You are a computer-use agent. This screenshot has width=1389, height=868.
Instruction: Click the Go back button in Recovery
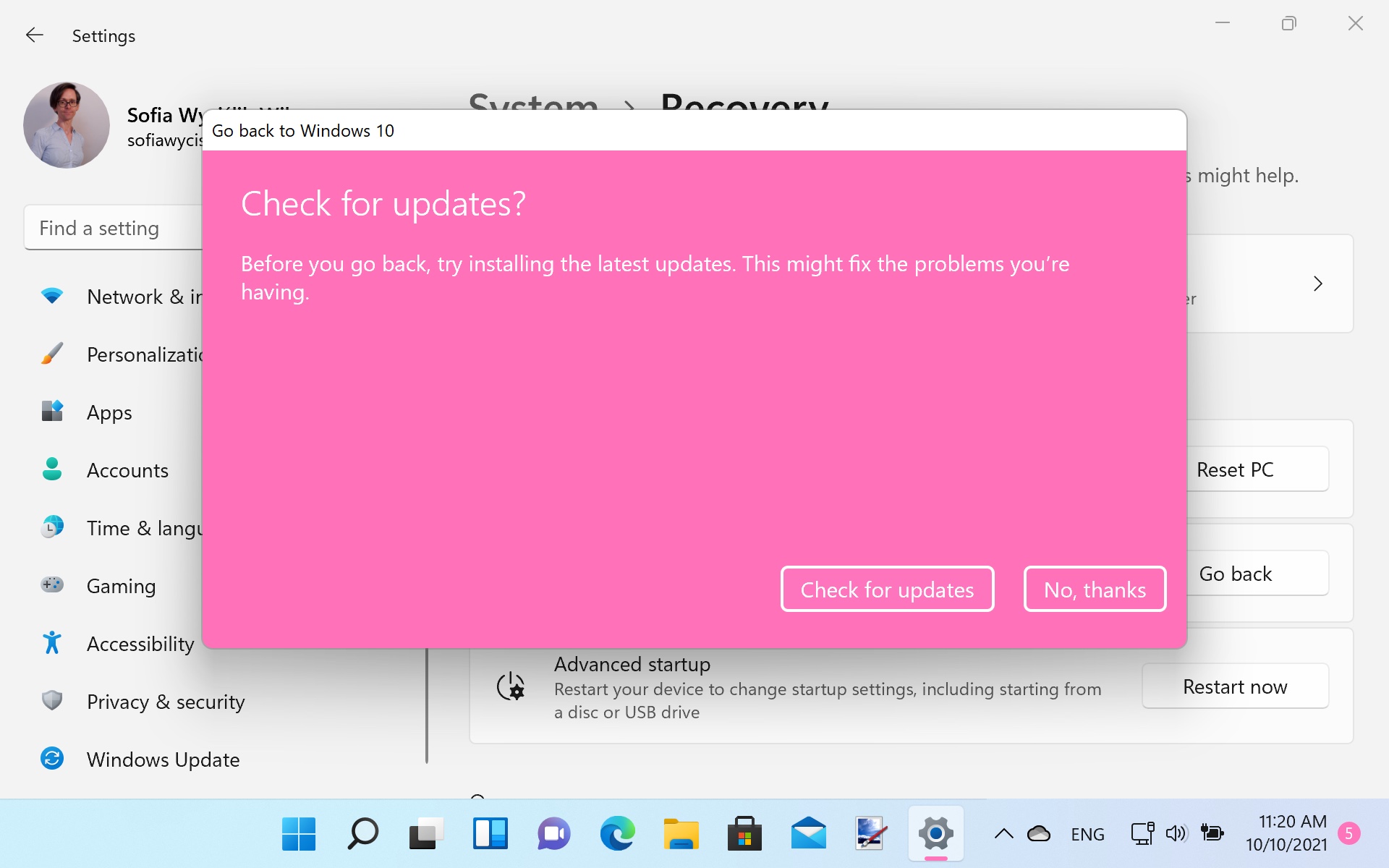click(1257, 574)
